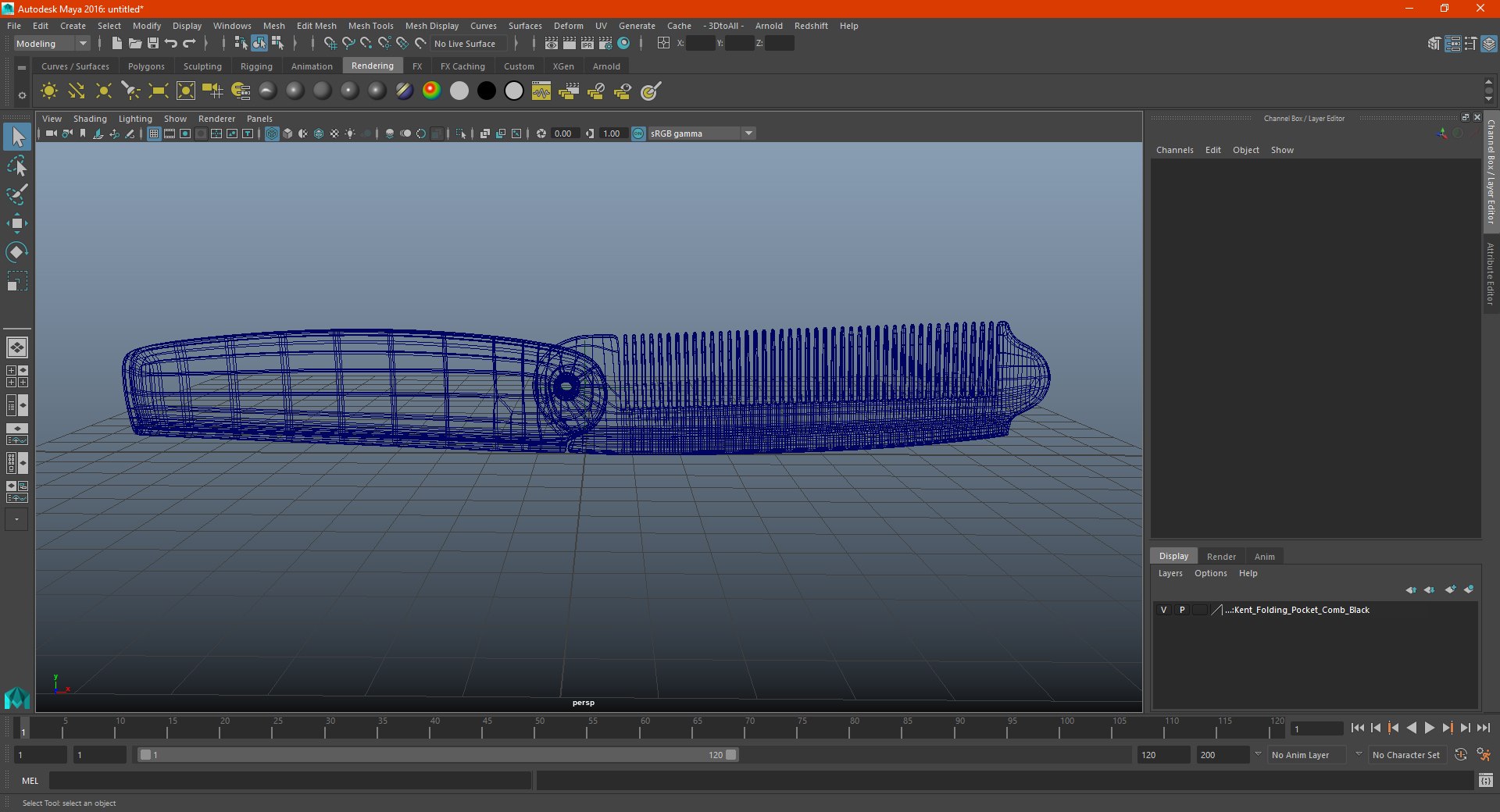
Task: Open the shelf tab list menu button
Action: pyautogui.click(x=22, y=68)
